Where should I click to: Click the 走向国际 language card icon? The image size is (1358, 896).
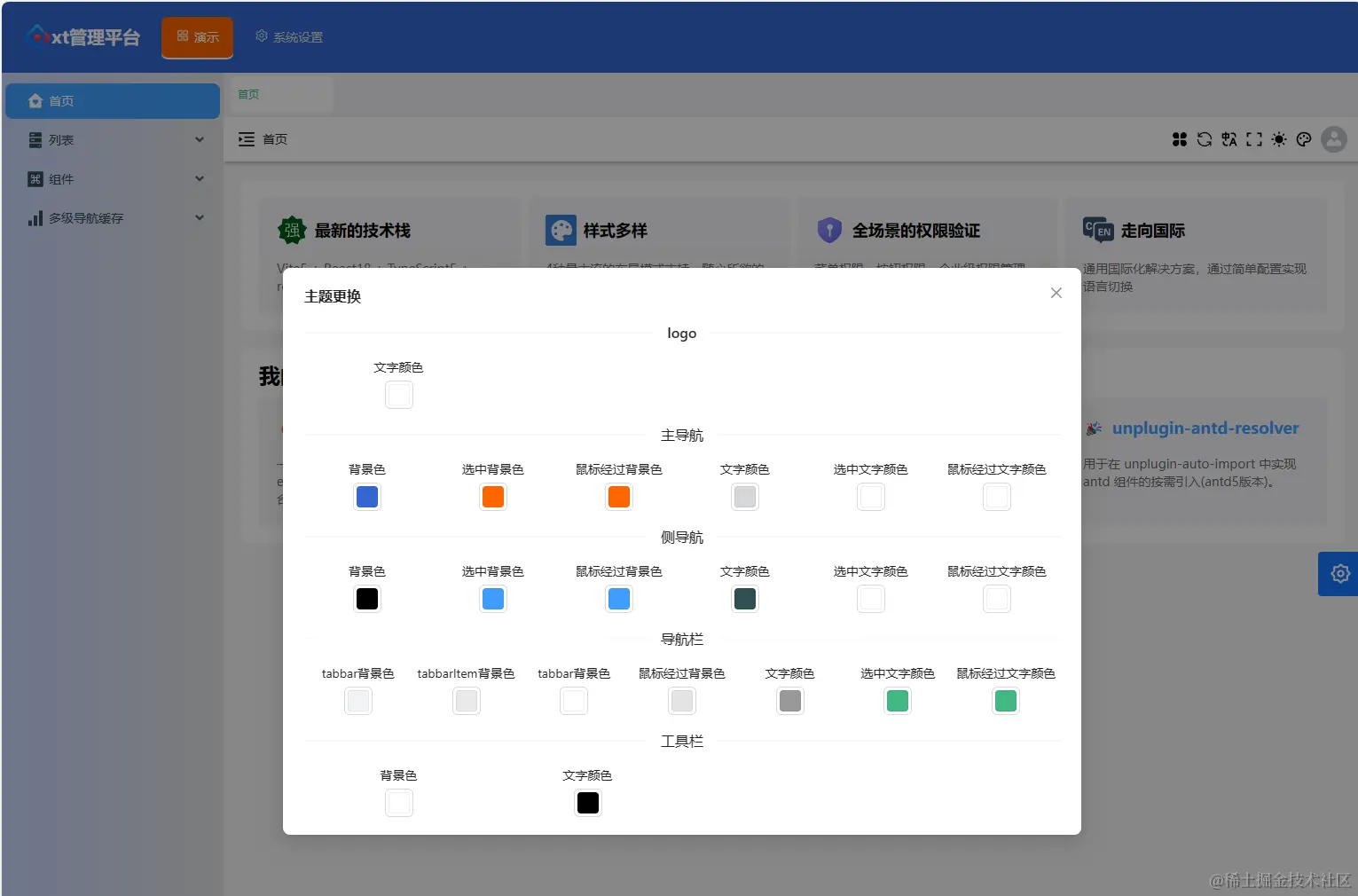[1098, 231]
